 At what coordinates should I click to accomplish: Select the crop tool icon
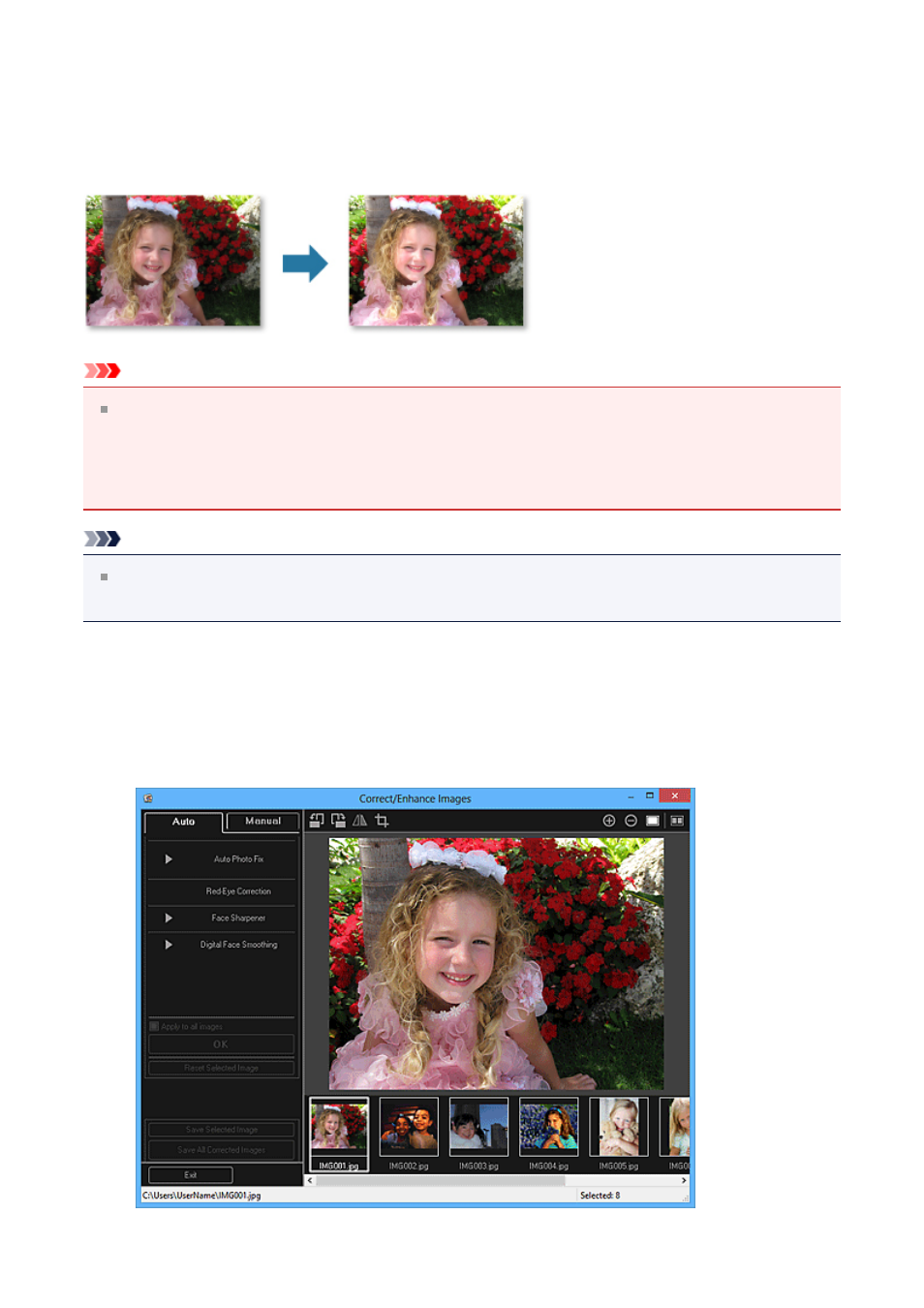[382, 821]
